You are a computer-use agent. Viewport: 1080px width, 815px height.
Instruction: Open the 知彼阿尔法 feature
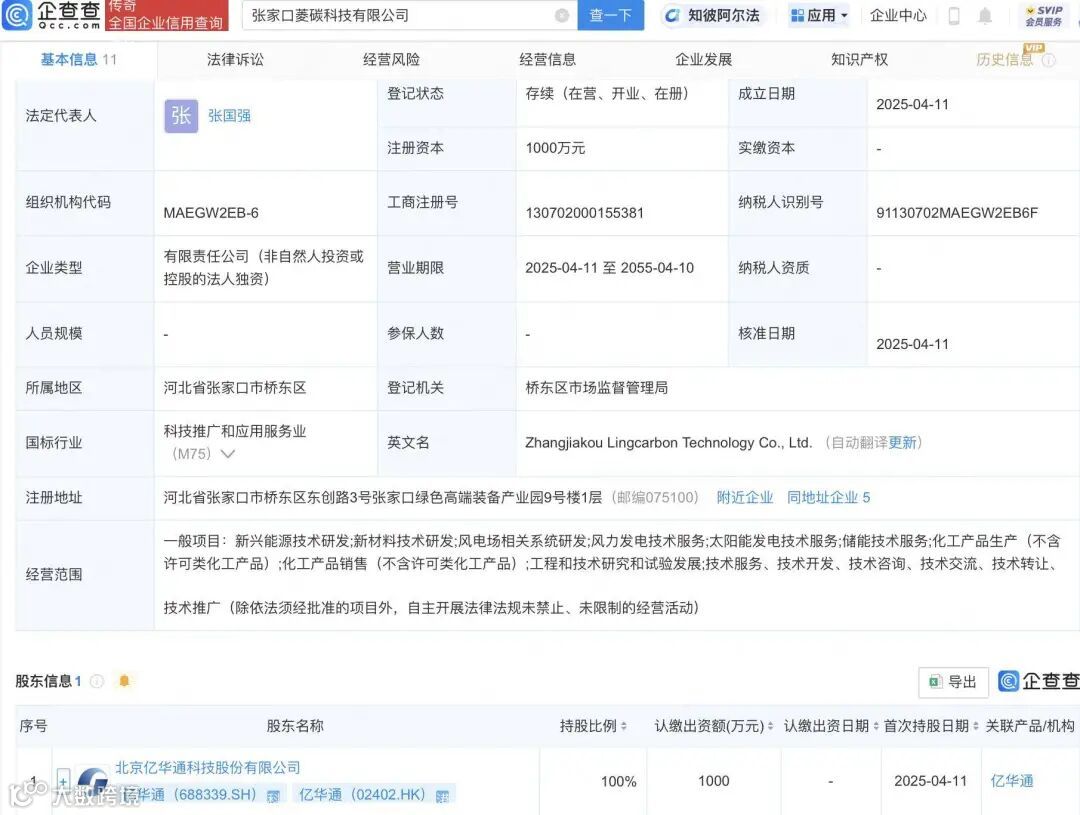coord(712,15)
